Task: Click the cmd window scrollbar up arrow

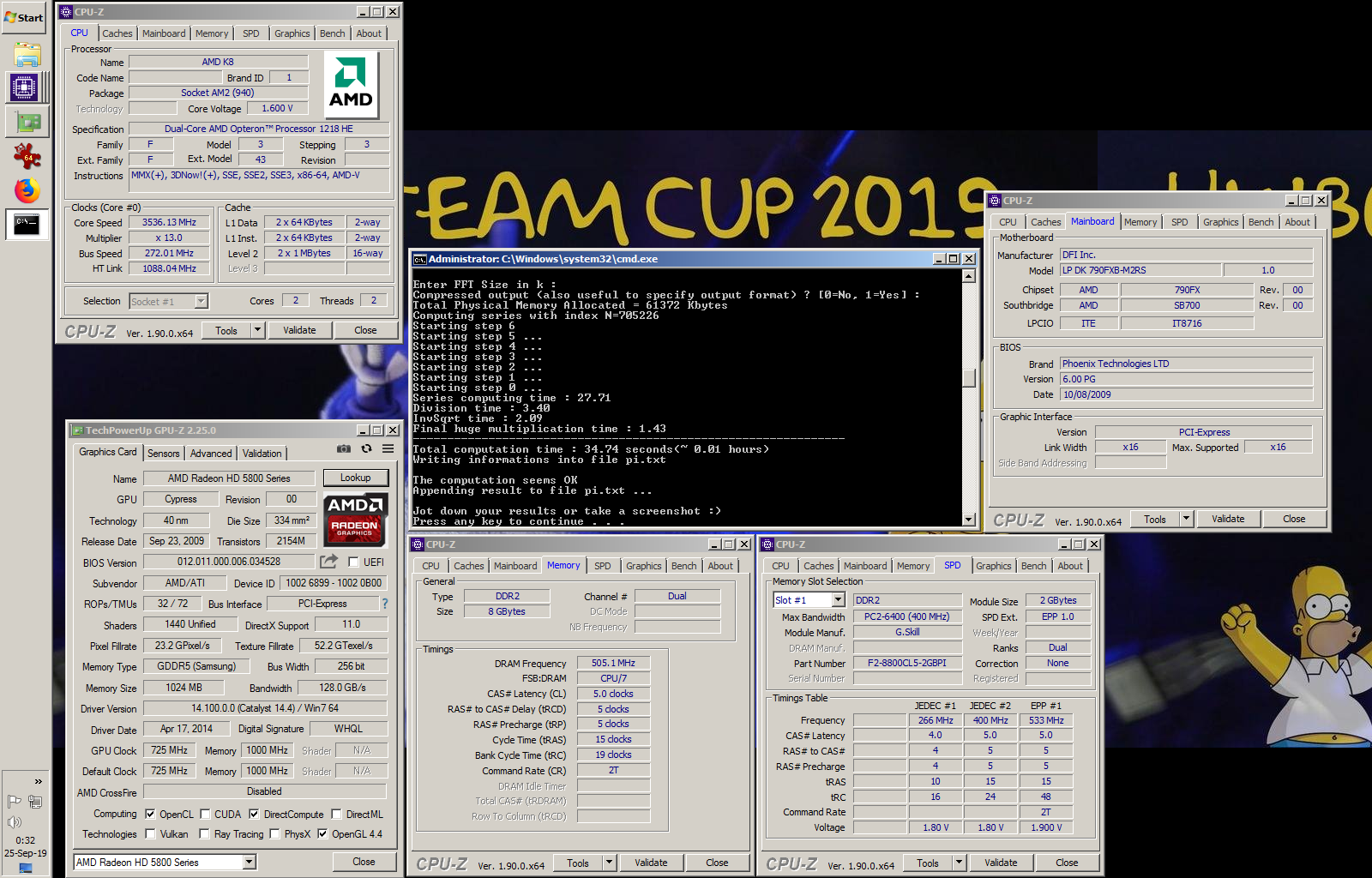Action: coord(969,276)
